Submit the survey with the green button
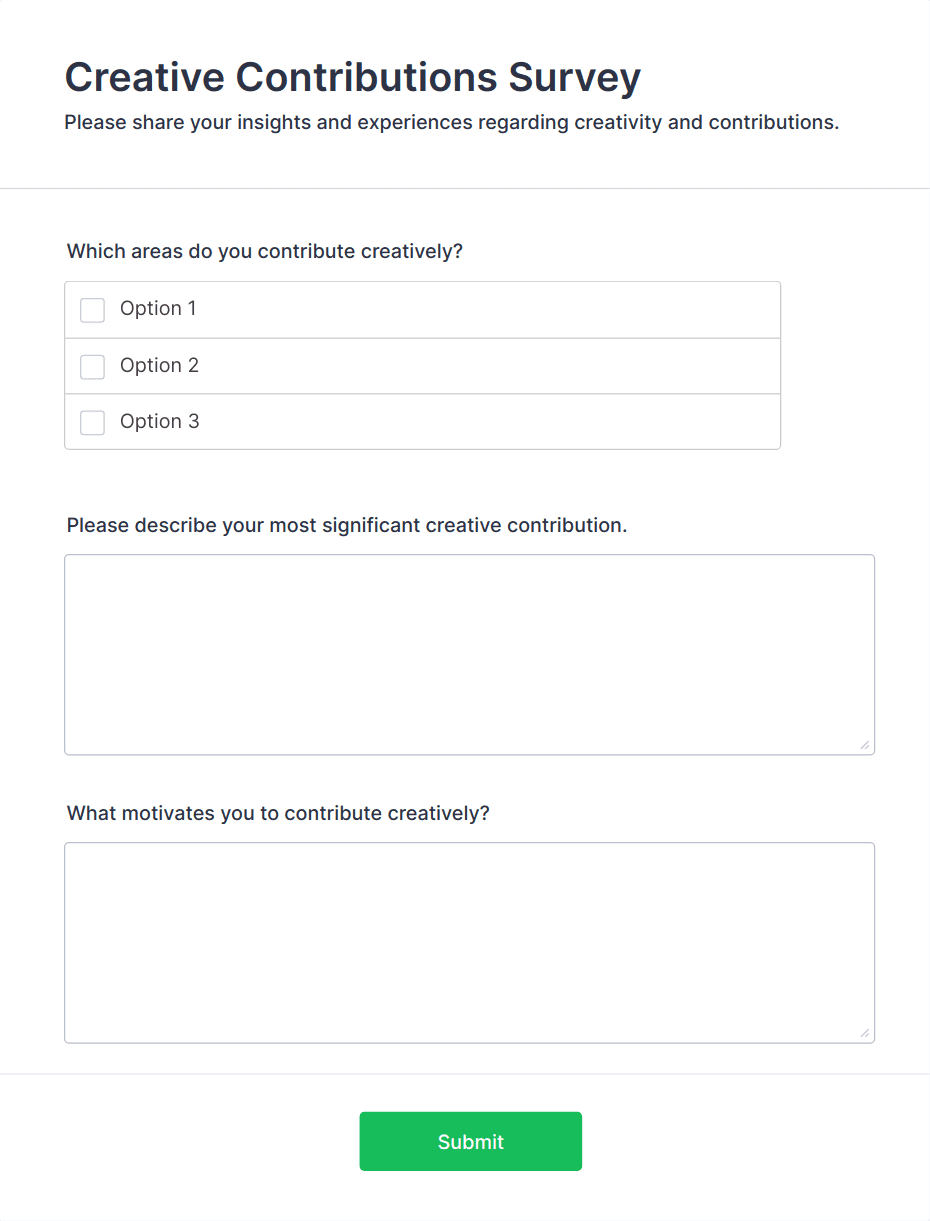Image resolution: width=930 pixels, height=1221 pixels. tap(470, 1141)
